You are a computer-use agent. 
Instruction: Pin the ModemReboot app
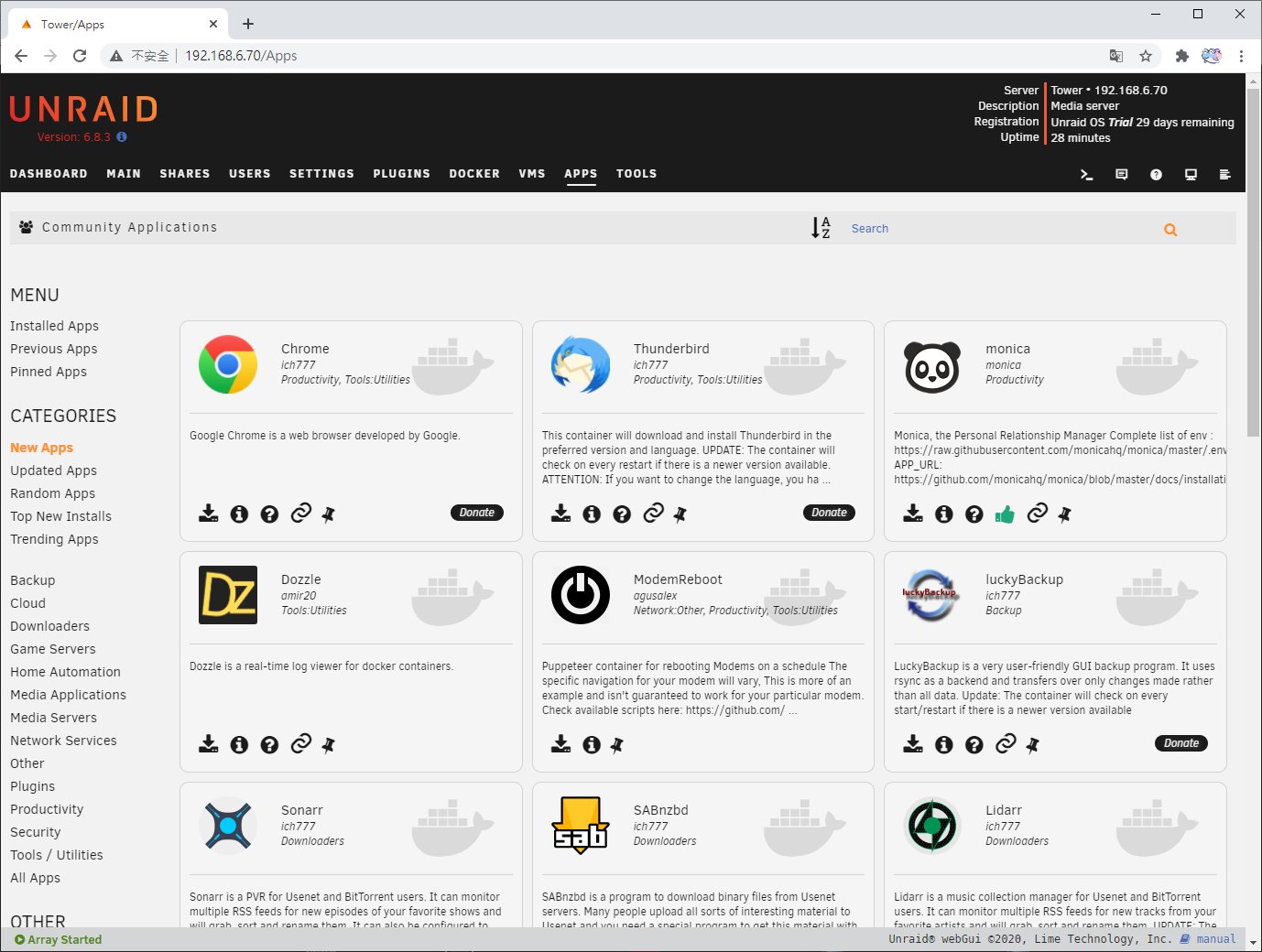point(617,745)
